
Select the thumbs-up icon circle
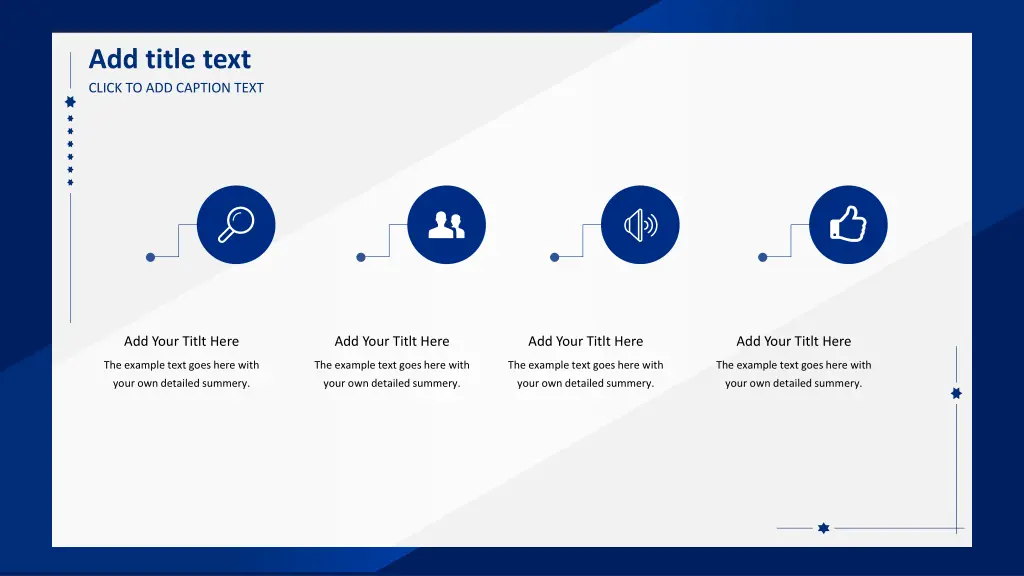pos(848,225)
